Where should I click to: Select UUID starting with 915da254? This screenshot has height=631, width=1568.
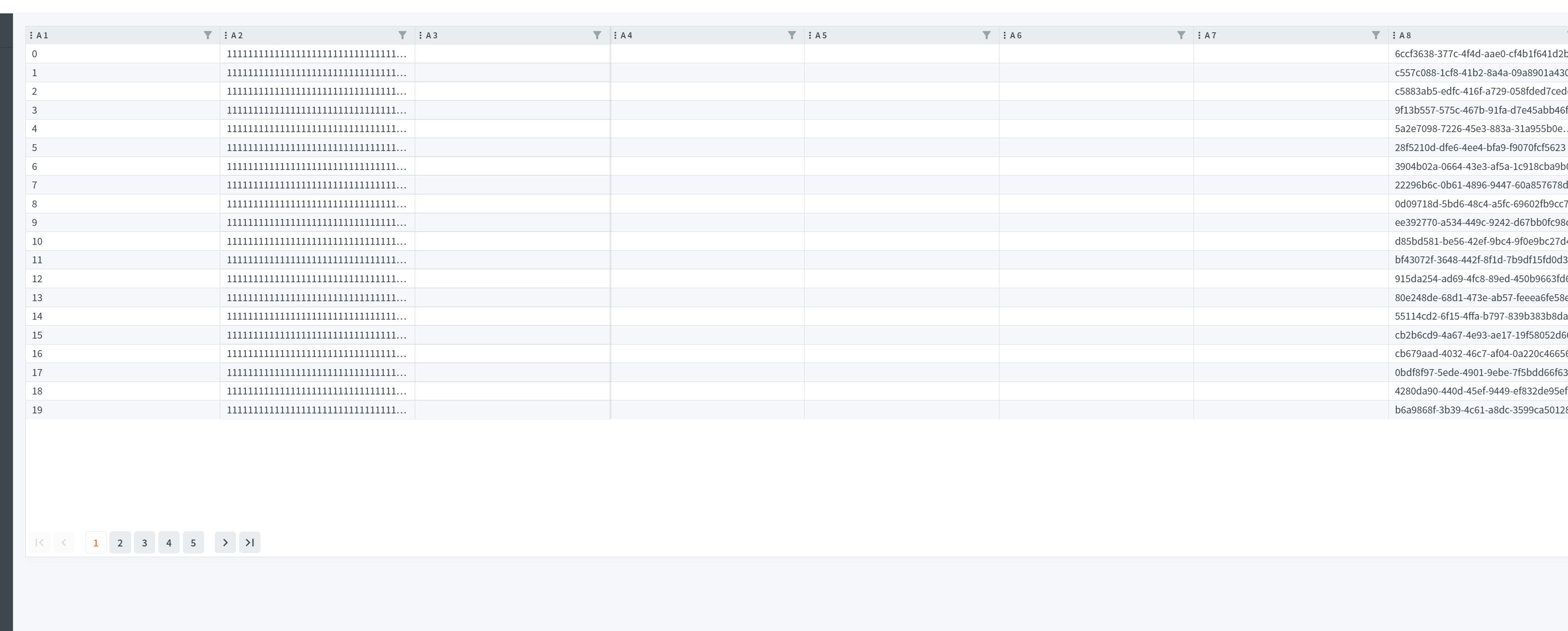(x=1481, y=279)
